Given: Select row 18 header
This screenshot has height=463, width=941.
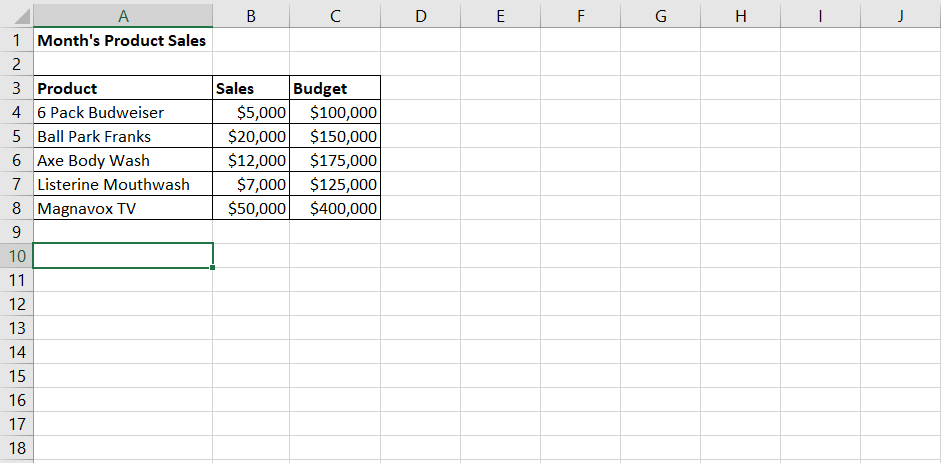Looking at the screenshot, I should (17, 448).
